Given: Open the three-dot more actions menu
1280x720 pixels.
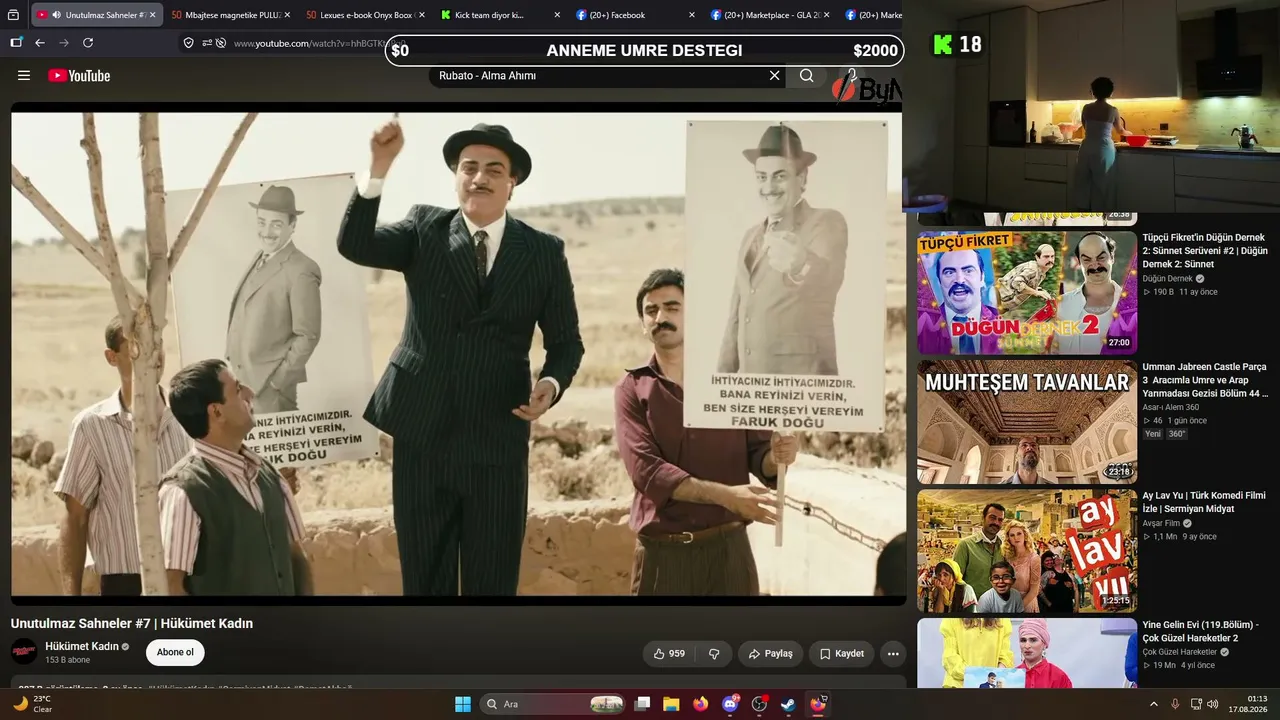Looking at the screenshot, I should point(893,654).
